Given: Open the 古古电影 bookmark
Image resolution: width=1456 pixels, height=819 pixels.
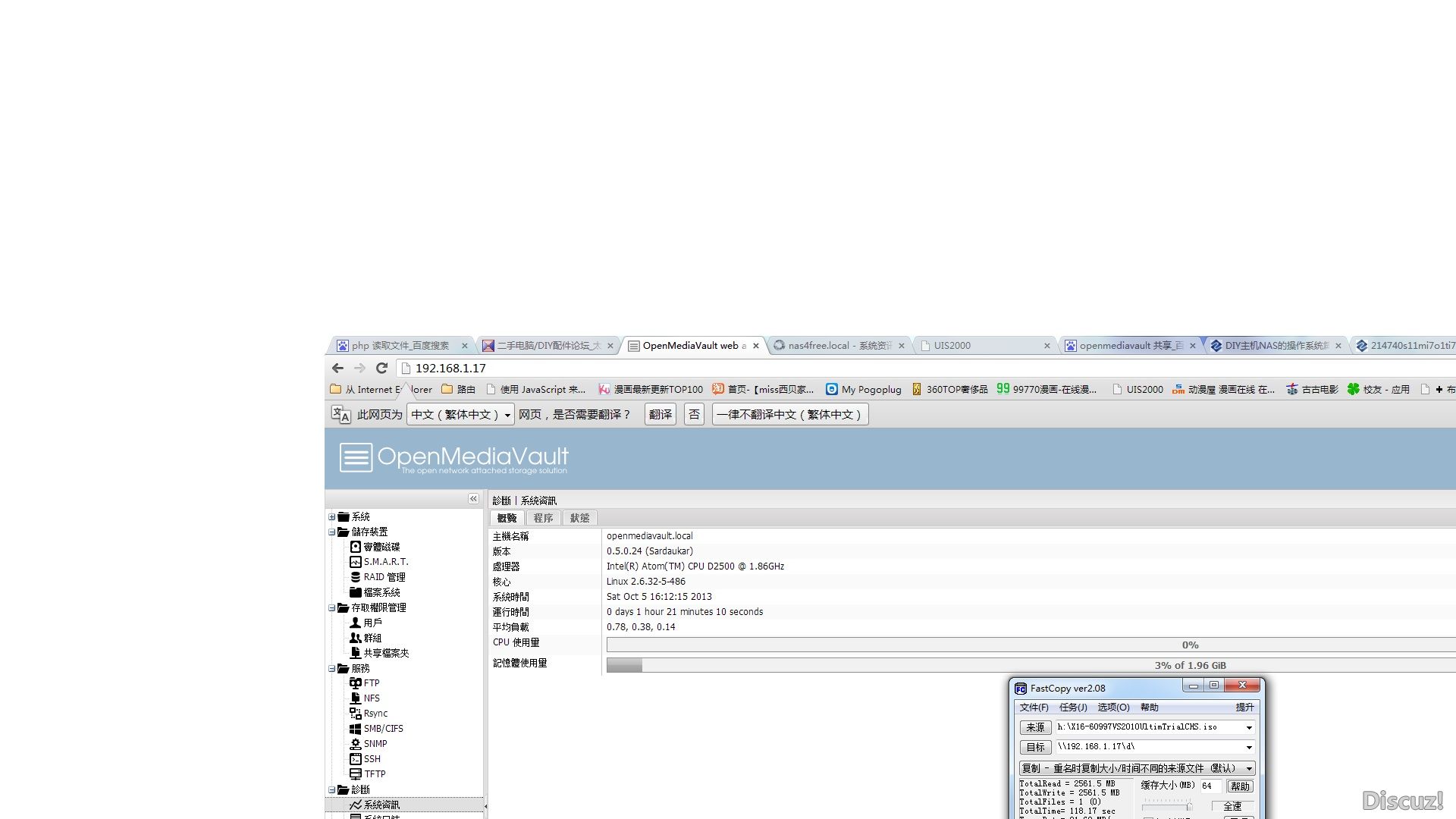Looking at the screenshot, I should (x=1312, y=389).
